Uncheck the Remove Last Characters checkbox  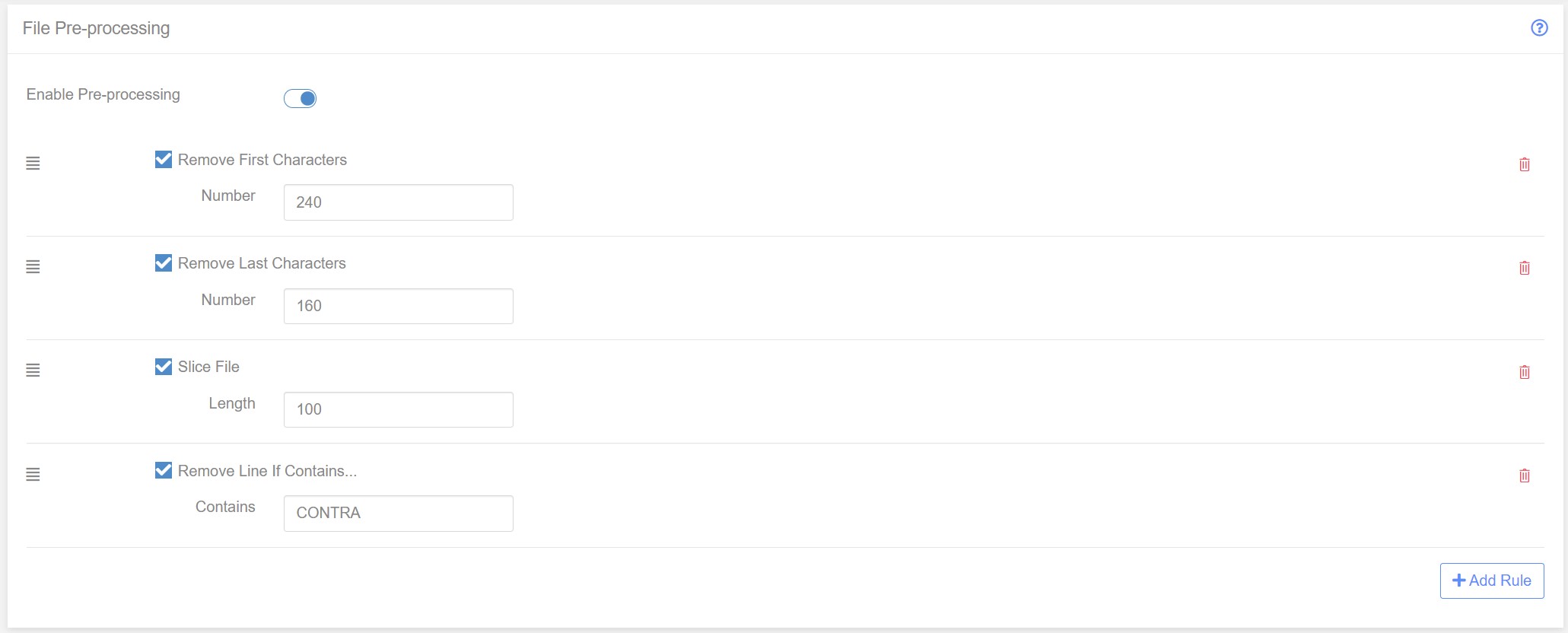(163, 262)
